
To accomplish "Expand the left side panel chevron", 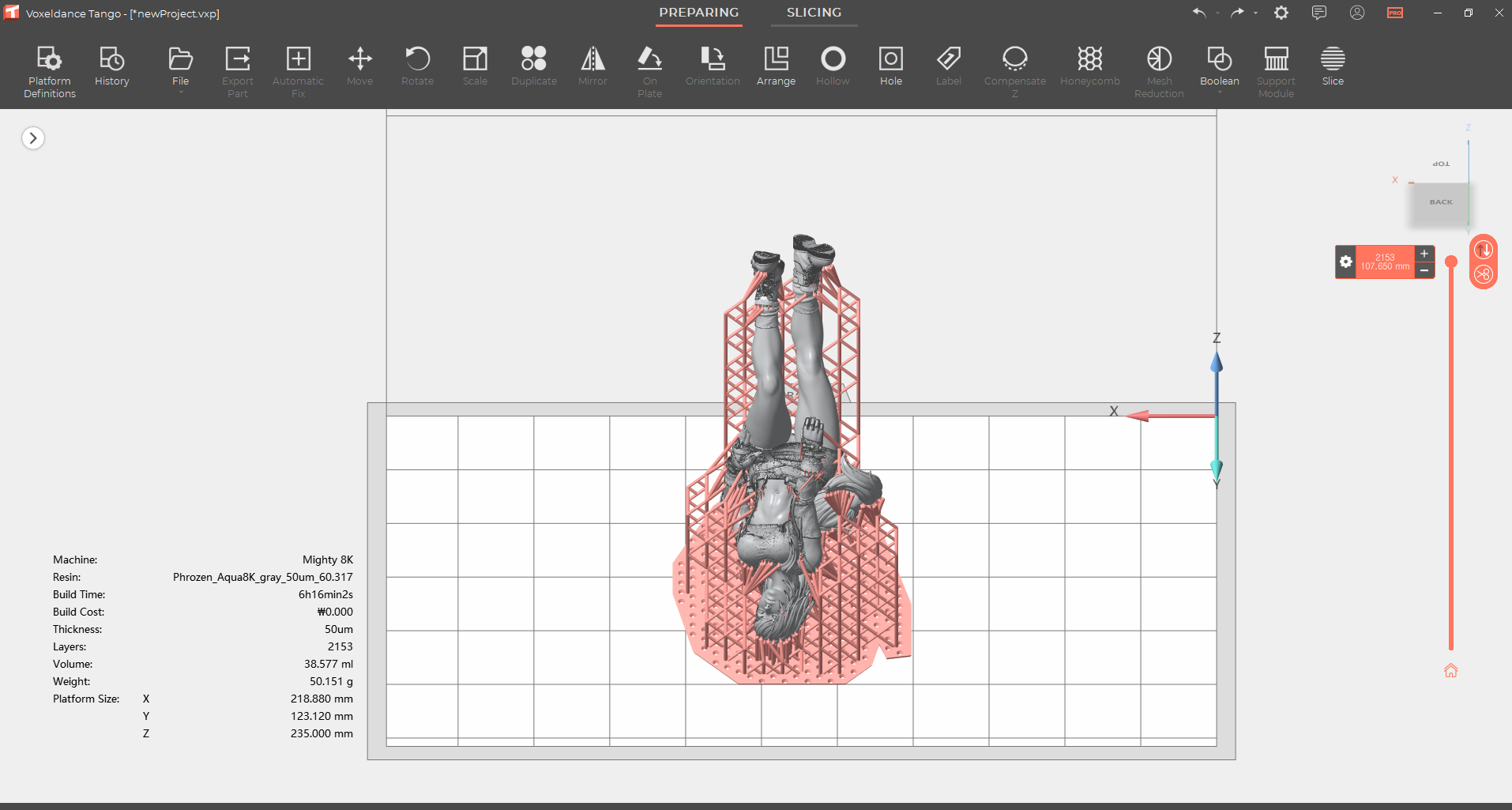I will (x=32, y=138).
